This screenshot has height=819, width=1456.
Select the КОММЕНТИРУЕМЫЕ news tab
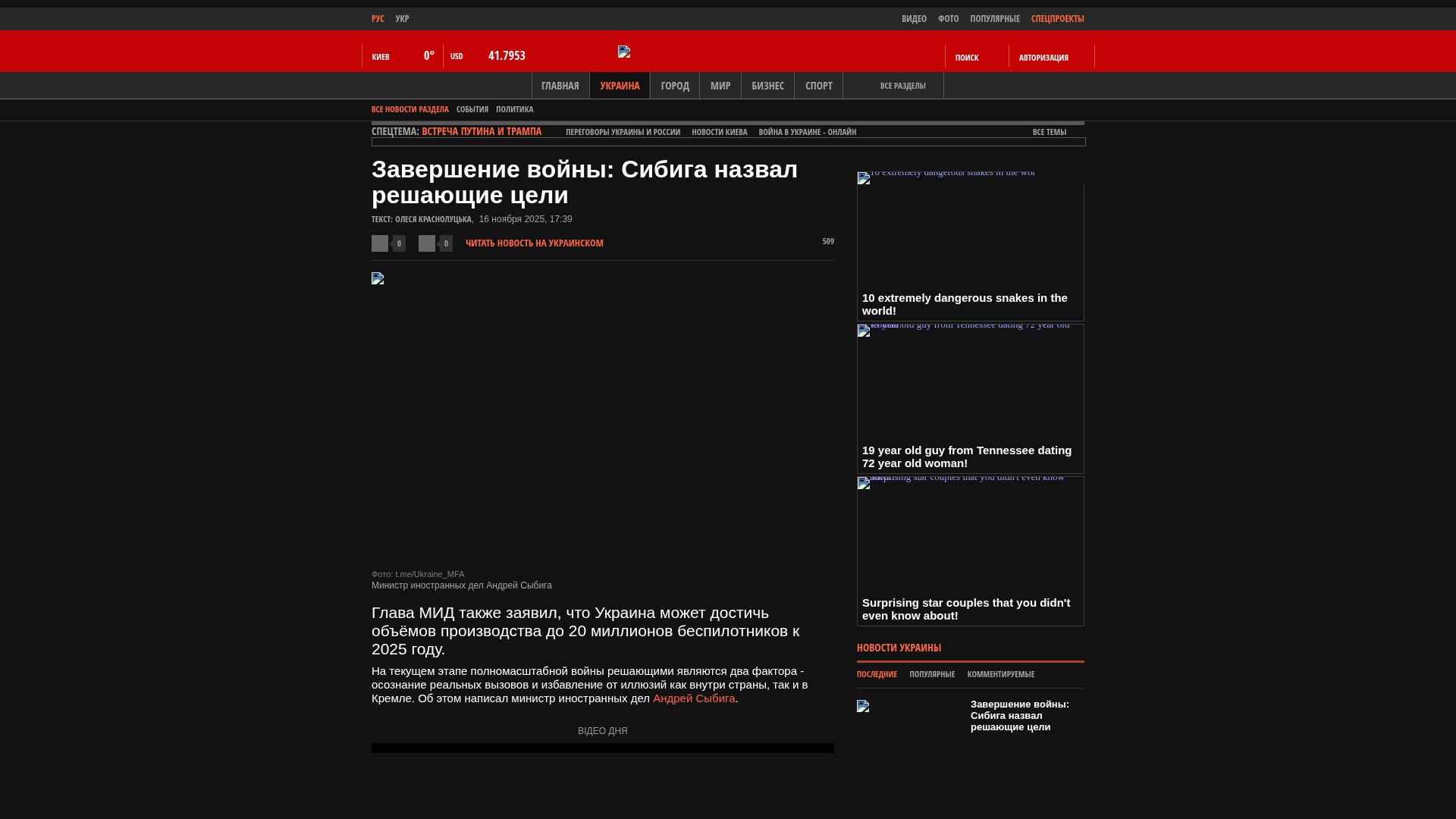tap(1000, 674)
